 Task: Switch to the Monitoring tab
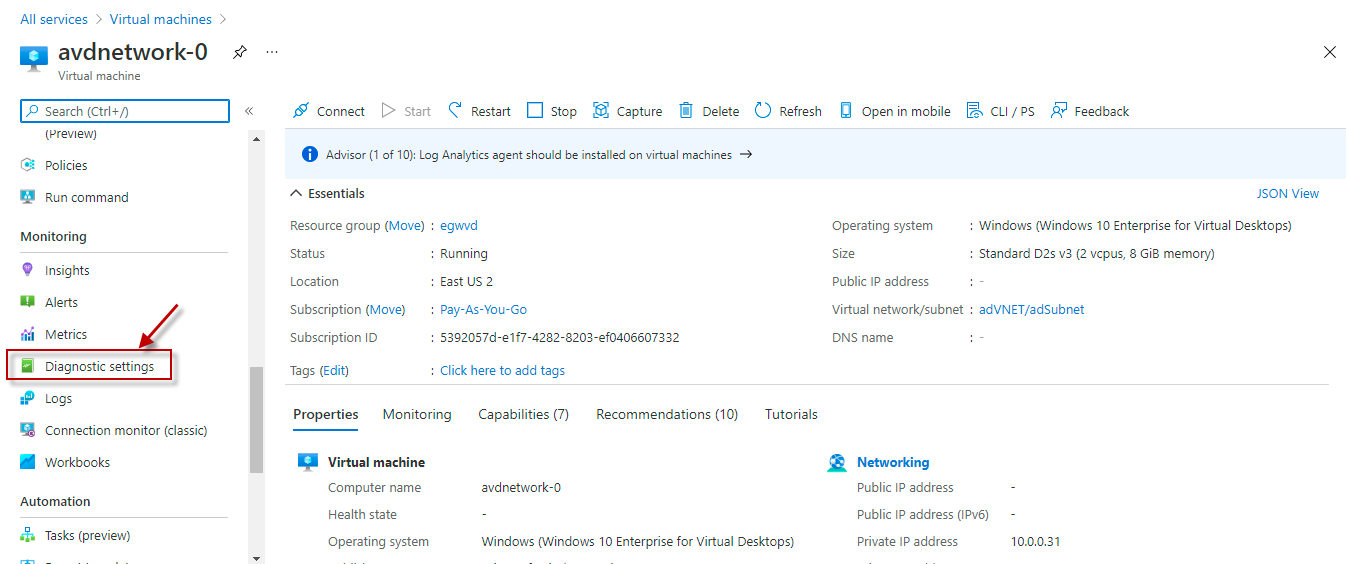[417, 414]
